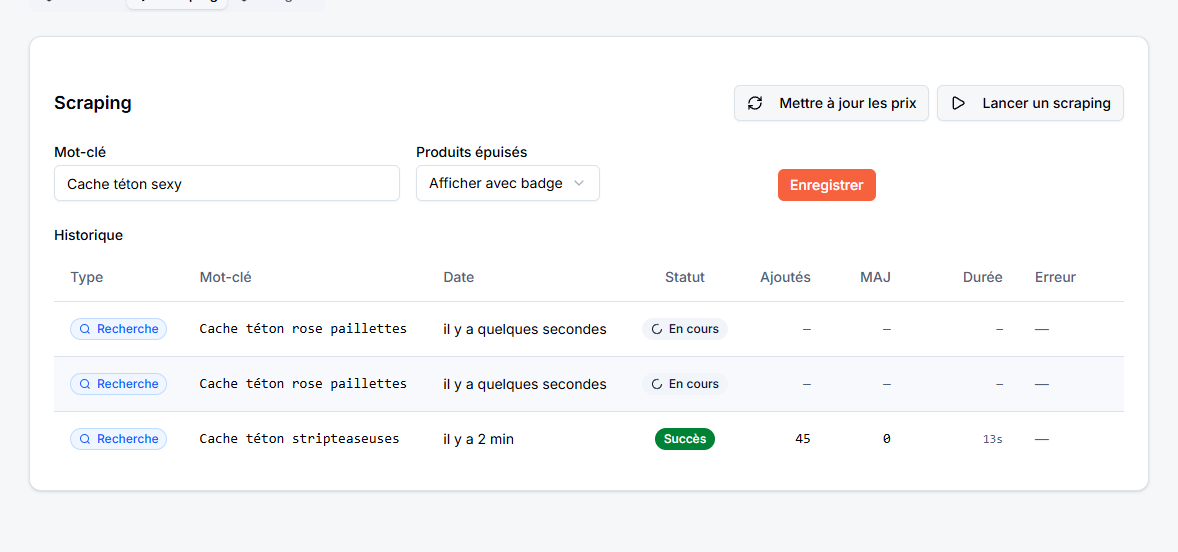Click the date il y a 2 min

click(479, 439)
